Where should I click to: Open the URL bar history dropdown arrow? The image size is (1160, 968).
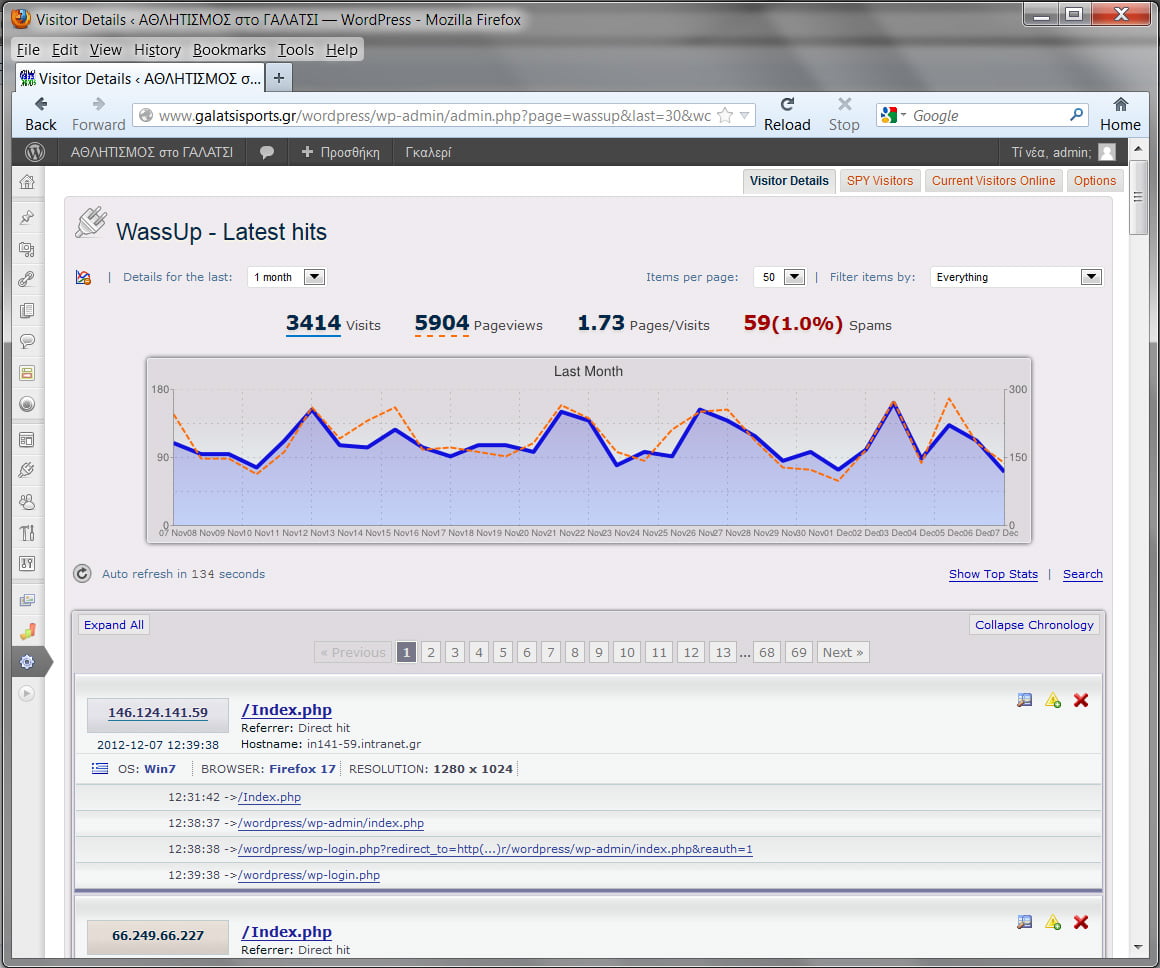tap(745, 115)
